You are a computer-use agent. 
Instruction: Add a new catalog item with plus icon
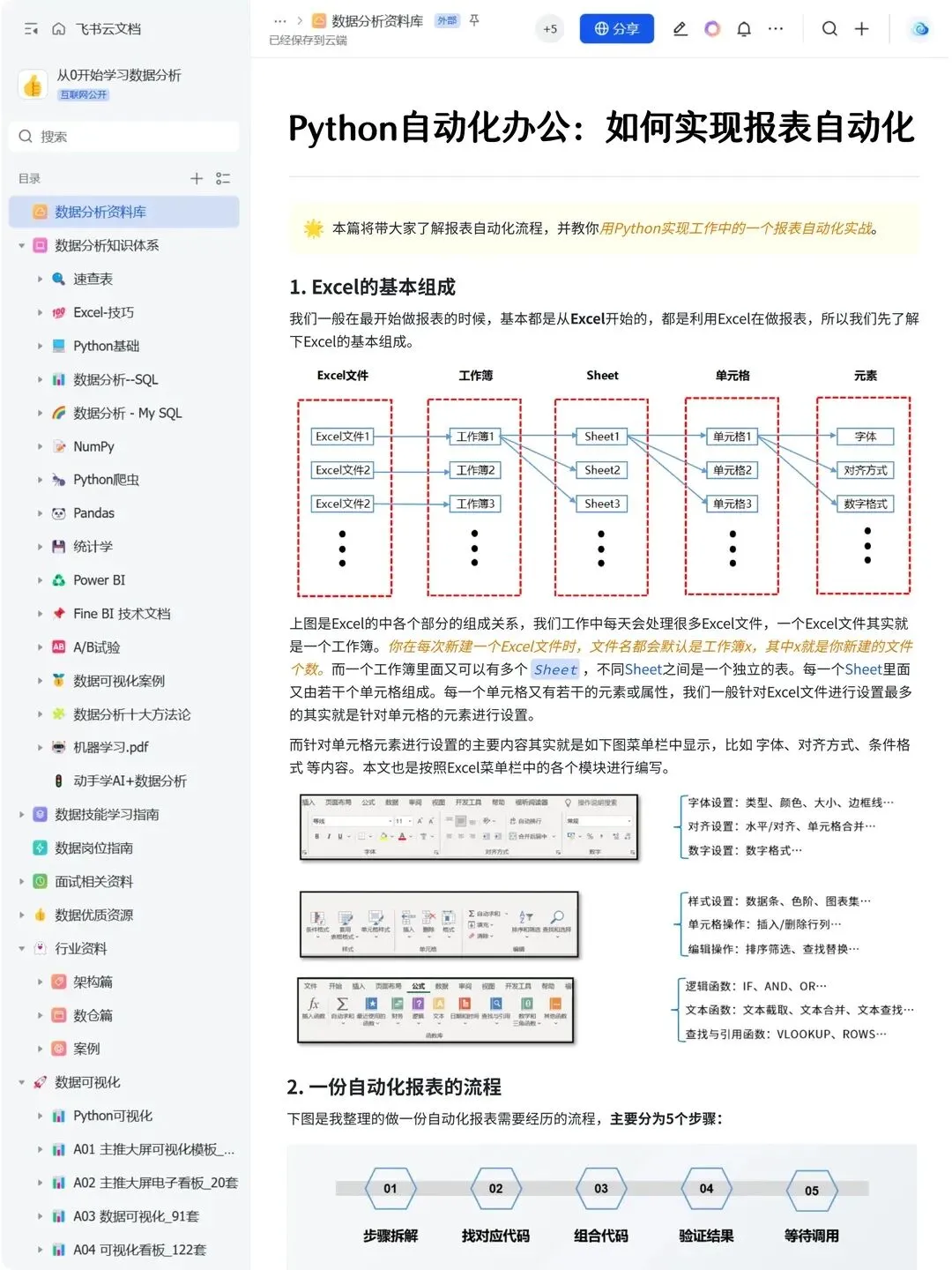pyautogui.click(x=197, y=178)
